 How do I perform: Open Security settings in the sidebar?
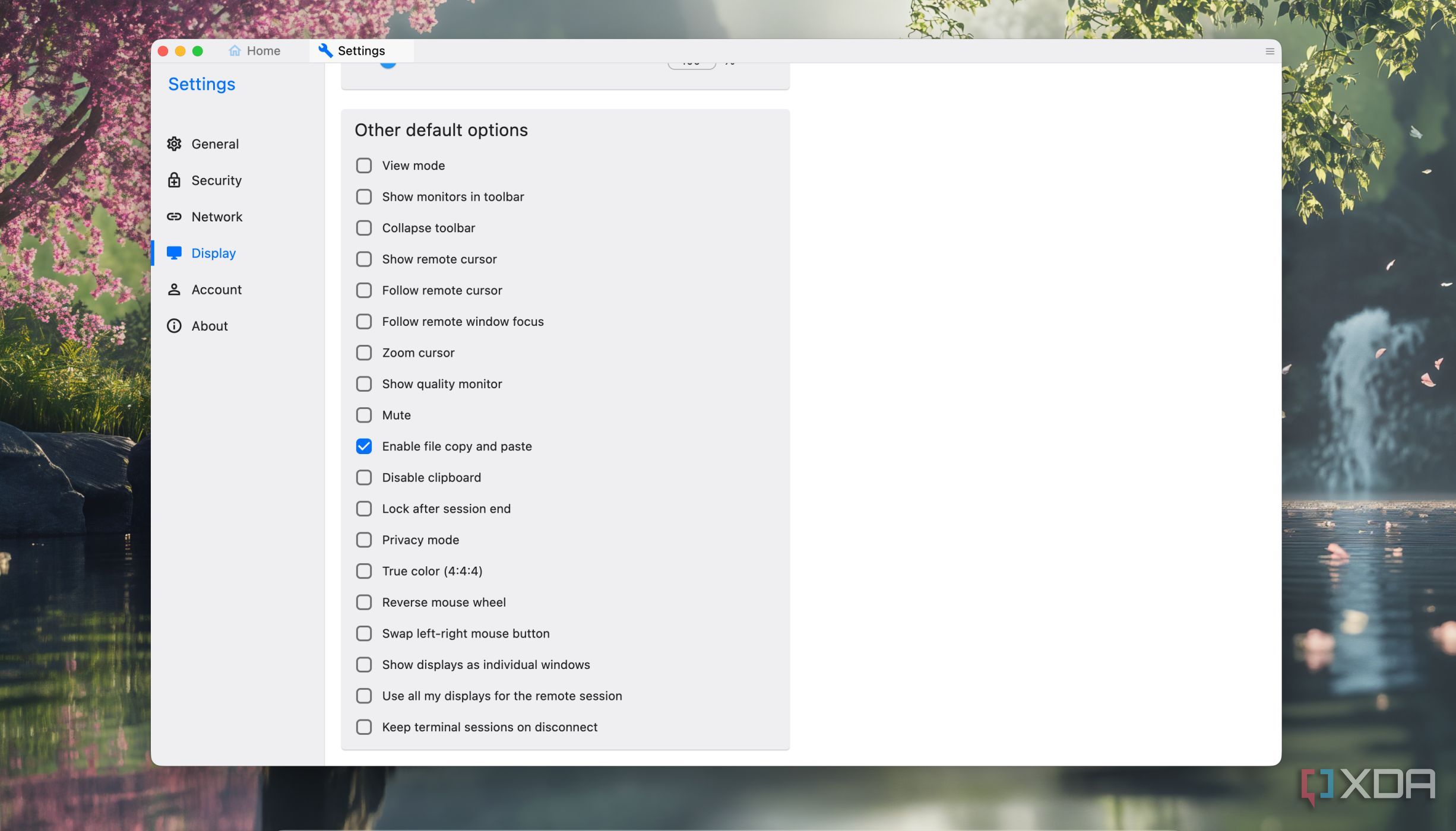click(204, 180)
